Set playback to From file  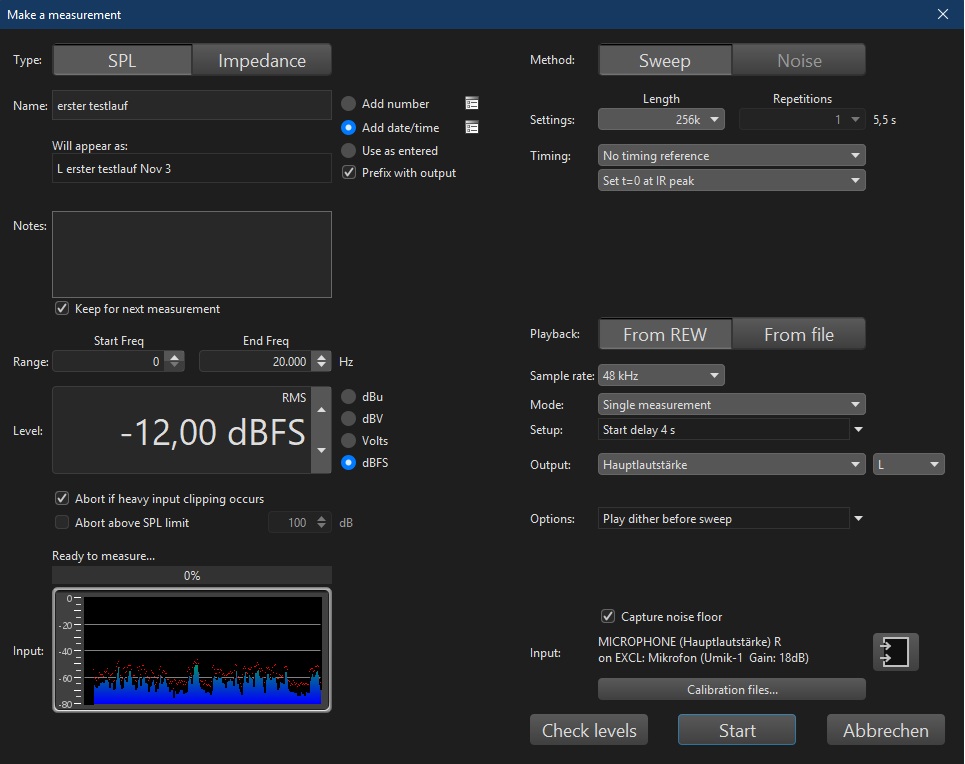pyautogui.click(x=799, y=334)
